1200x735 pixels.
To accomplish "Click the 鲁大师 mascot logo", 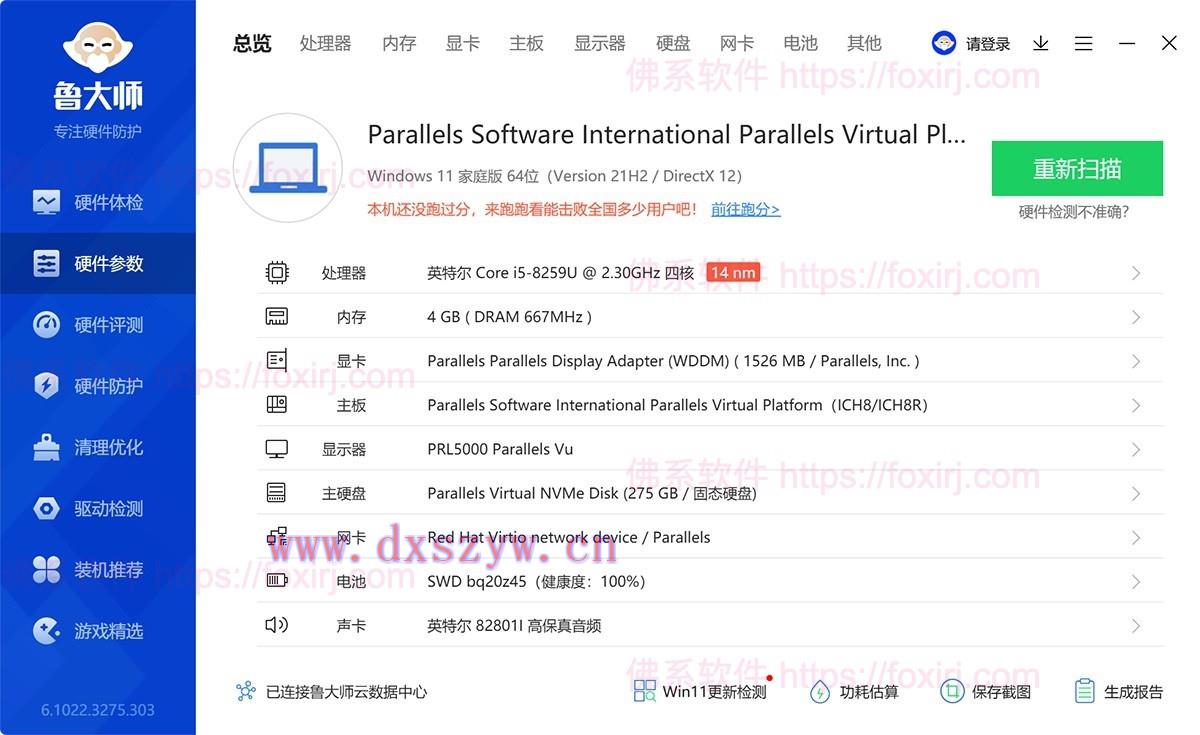I will pos(98,47).
